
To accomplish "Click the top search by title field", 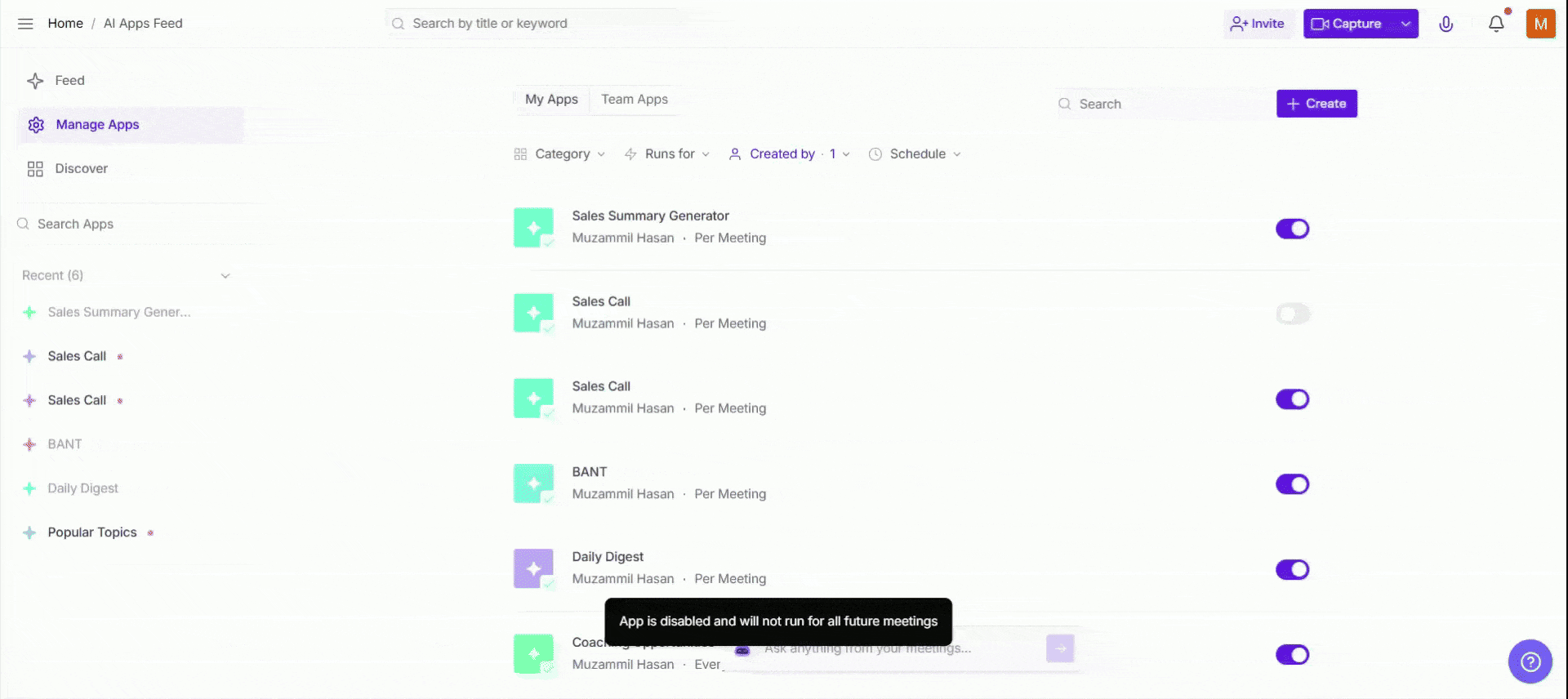I will (531, 24).
